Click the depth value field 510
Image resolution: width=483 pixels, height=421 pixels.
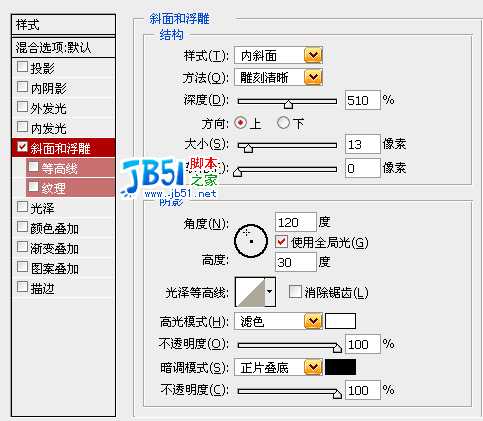click(x=363, y=100)
